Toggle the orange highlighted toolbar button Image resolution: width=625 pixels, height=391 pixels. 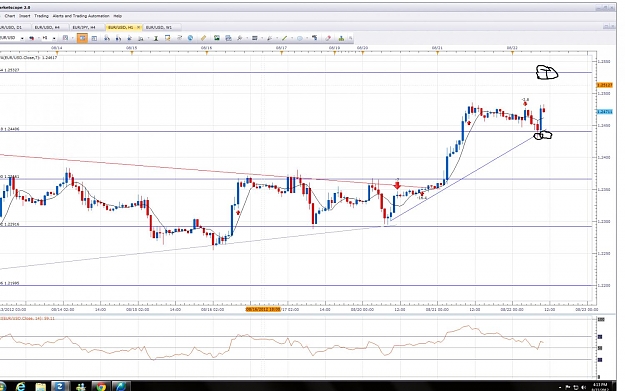pos(82,38)
